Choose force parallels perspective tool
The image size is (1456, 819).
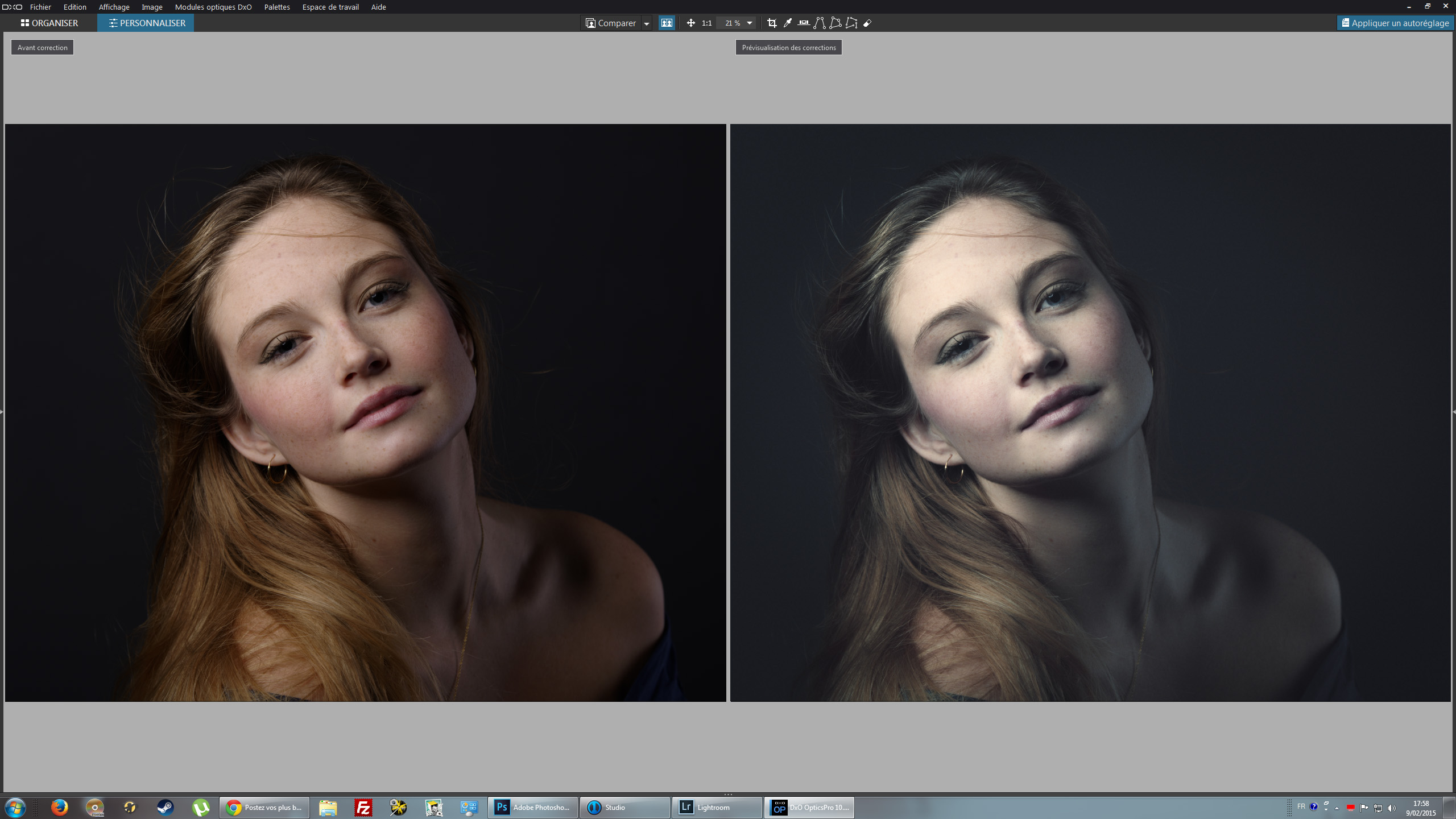819,23
